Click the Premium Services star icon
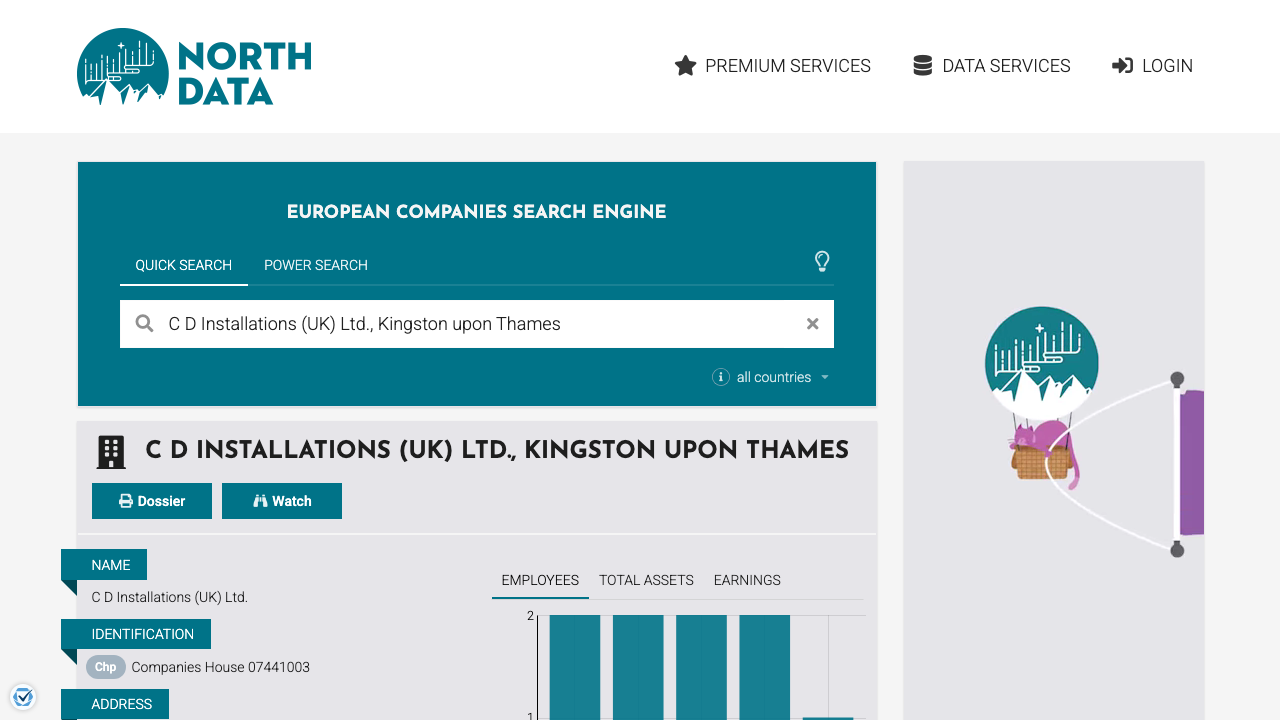 coord(685,66)
